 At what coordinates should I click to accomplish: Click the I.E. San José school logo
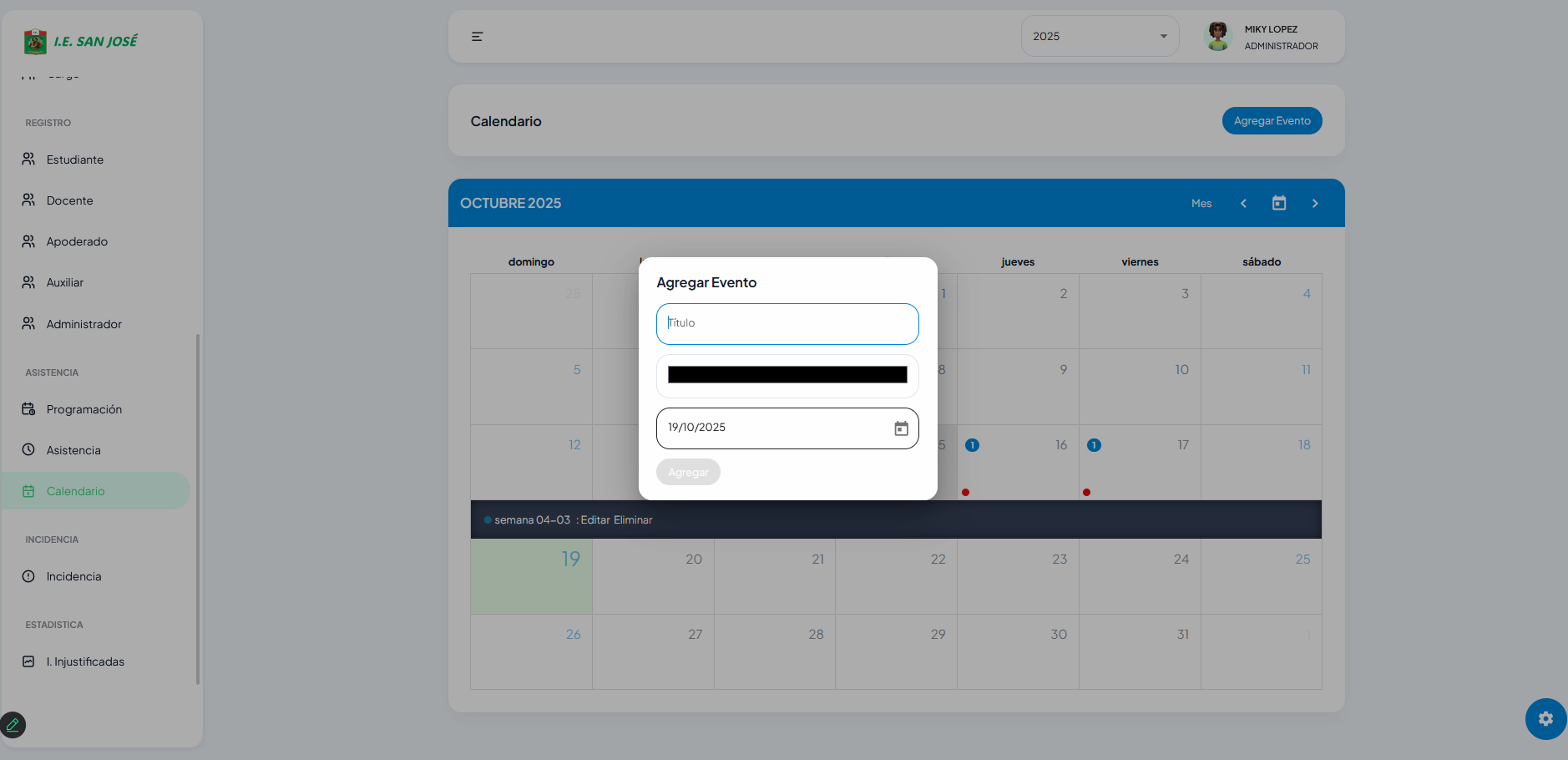tap(35, 42)
